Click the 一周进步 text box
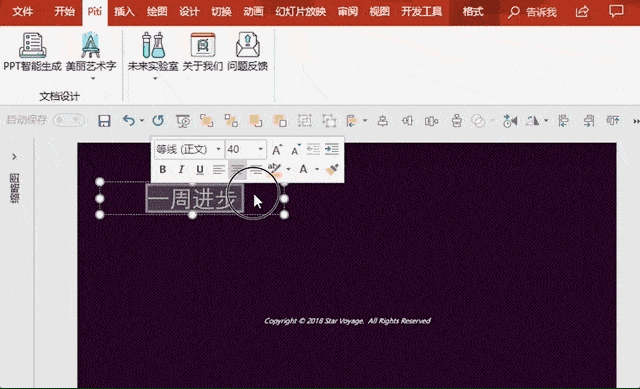 pos(192,198)
